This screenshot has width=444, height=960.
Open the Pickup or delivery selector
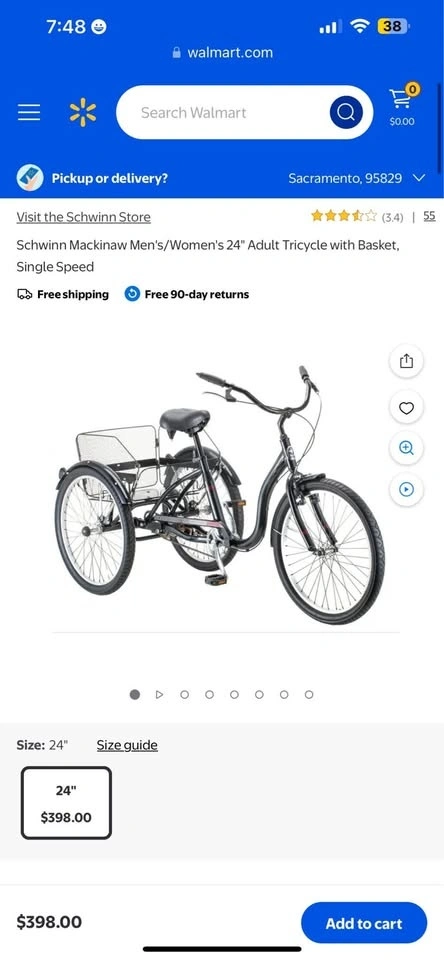click(x=92, y=178)
